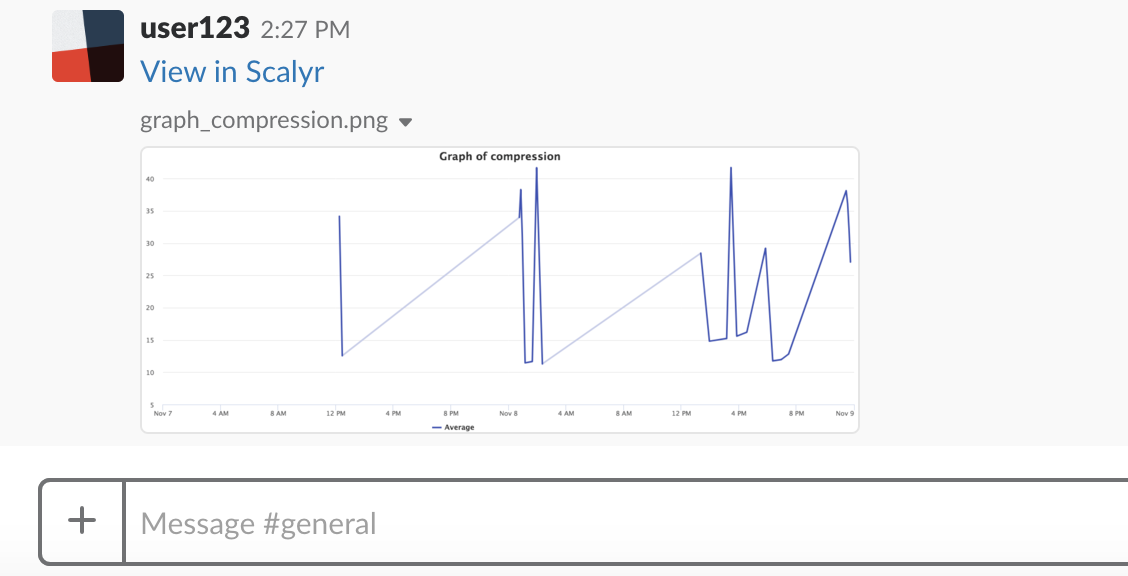The width and height of the screenshot is (1128, 576).
Task: Select the Nov 8 x-axis label
Action: pyautogui.click(x=508, y=412)
